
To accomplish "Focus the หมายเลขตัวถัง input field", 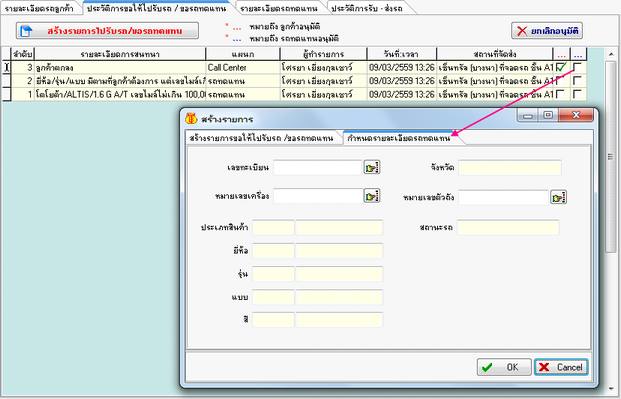I will 503,197.
